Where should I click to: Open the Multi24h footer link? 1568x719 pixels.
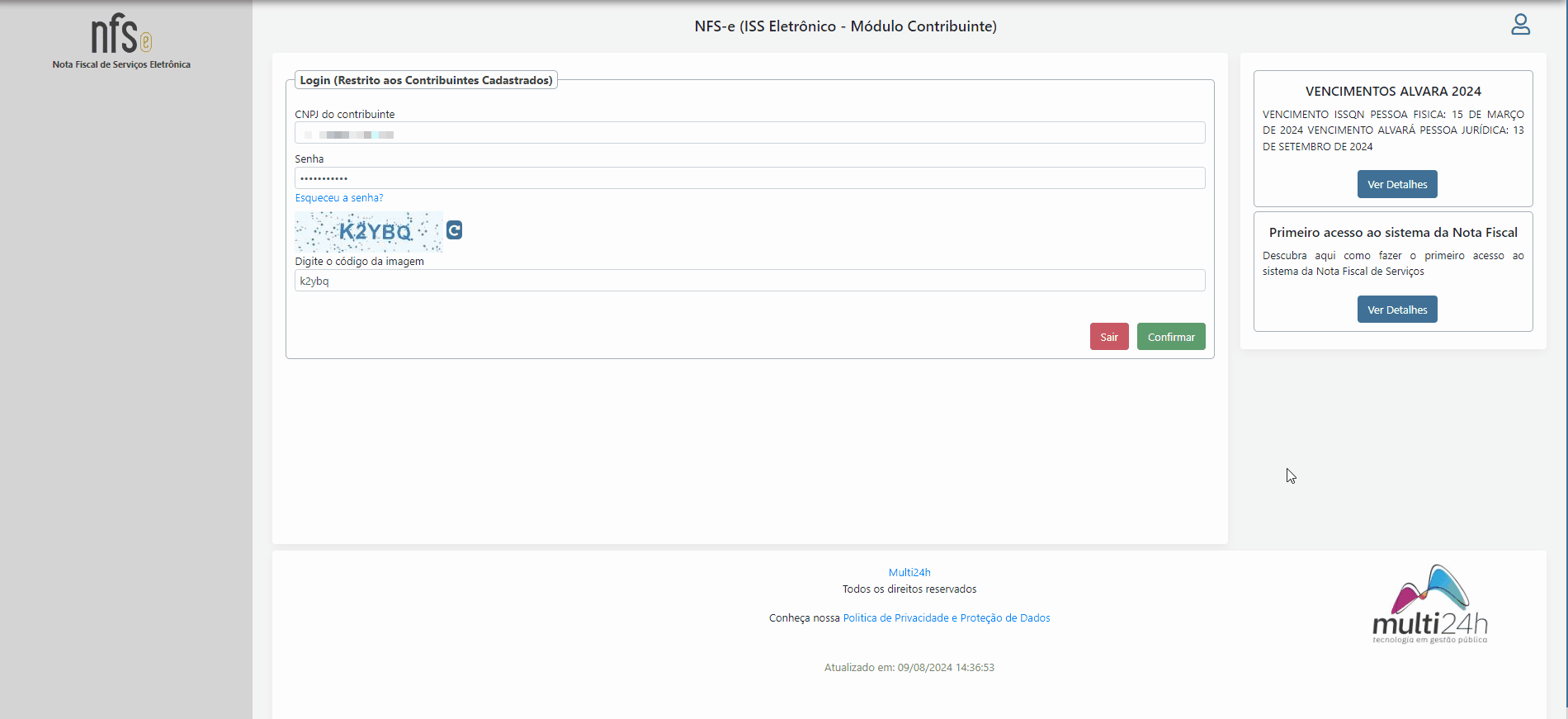click(909, 572)
